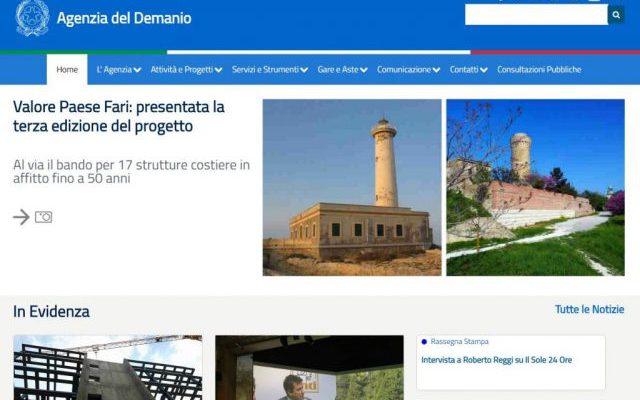Expand the Servizi e Strumenti menu
This screenshot has width=640, height=400.
coord(270,69)
